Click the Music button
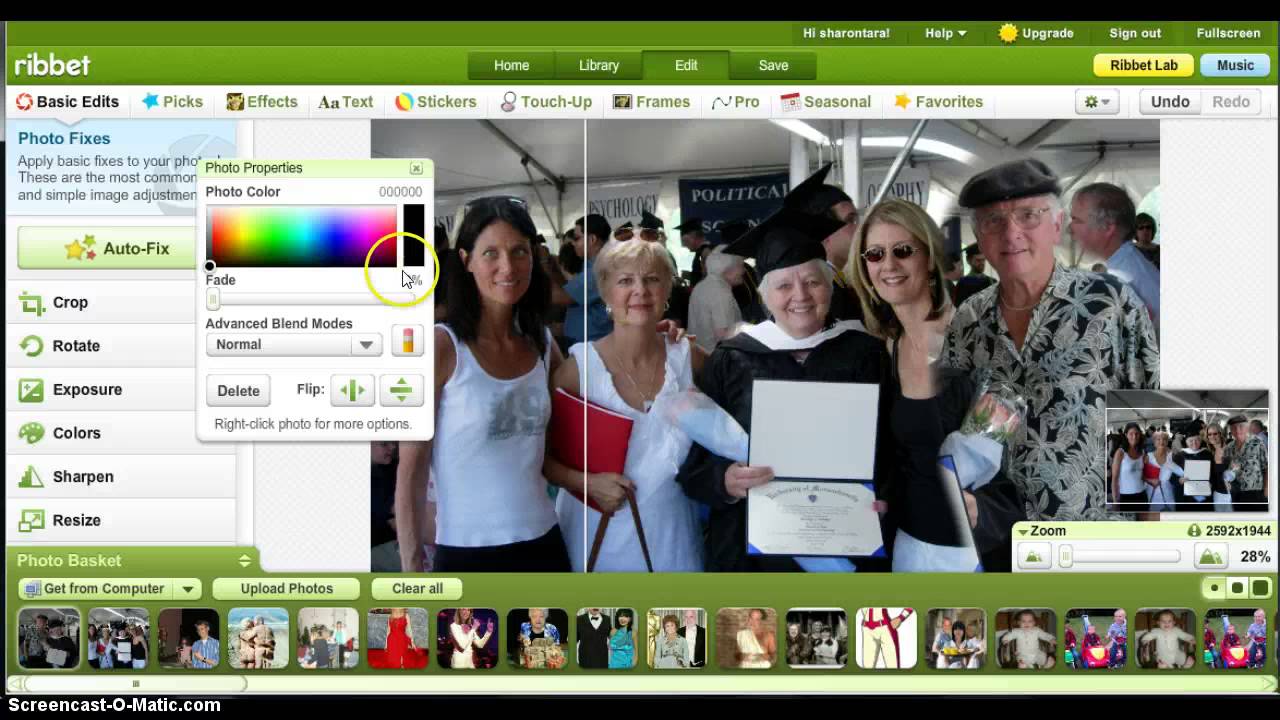This screenshot has height=720, width=1280. 1235,65
